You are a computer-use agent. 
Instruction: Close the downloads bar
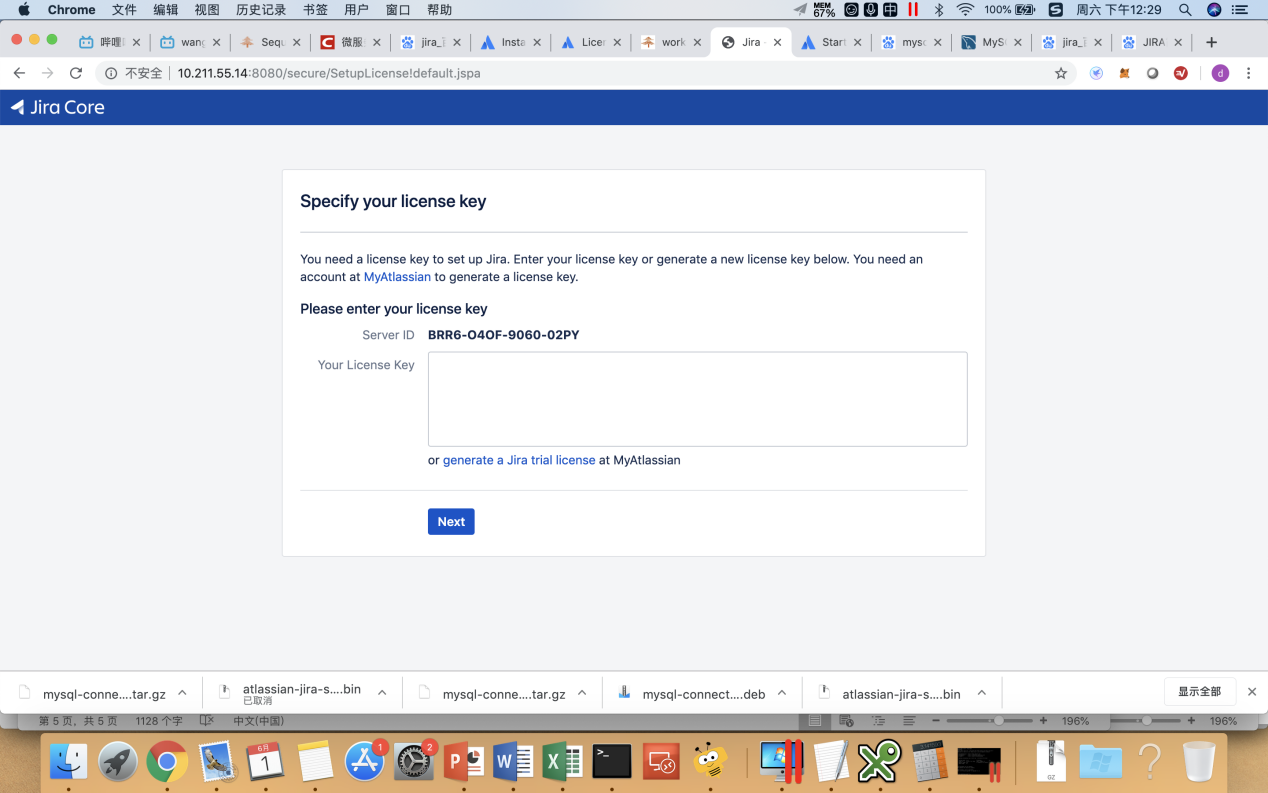click(1251, 691)
